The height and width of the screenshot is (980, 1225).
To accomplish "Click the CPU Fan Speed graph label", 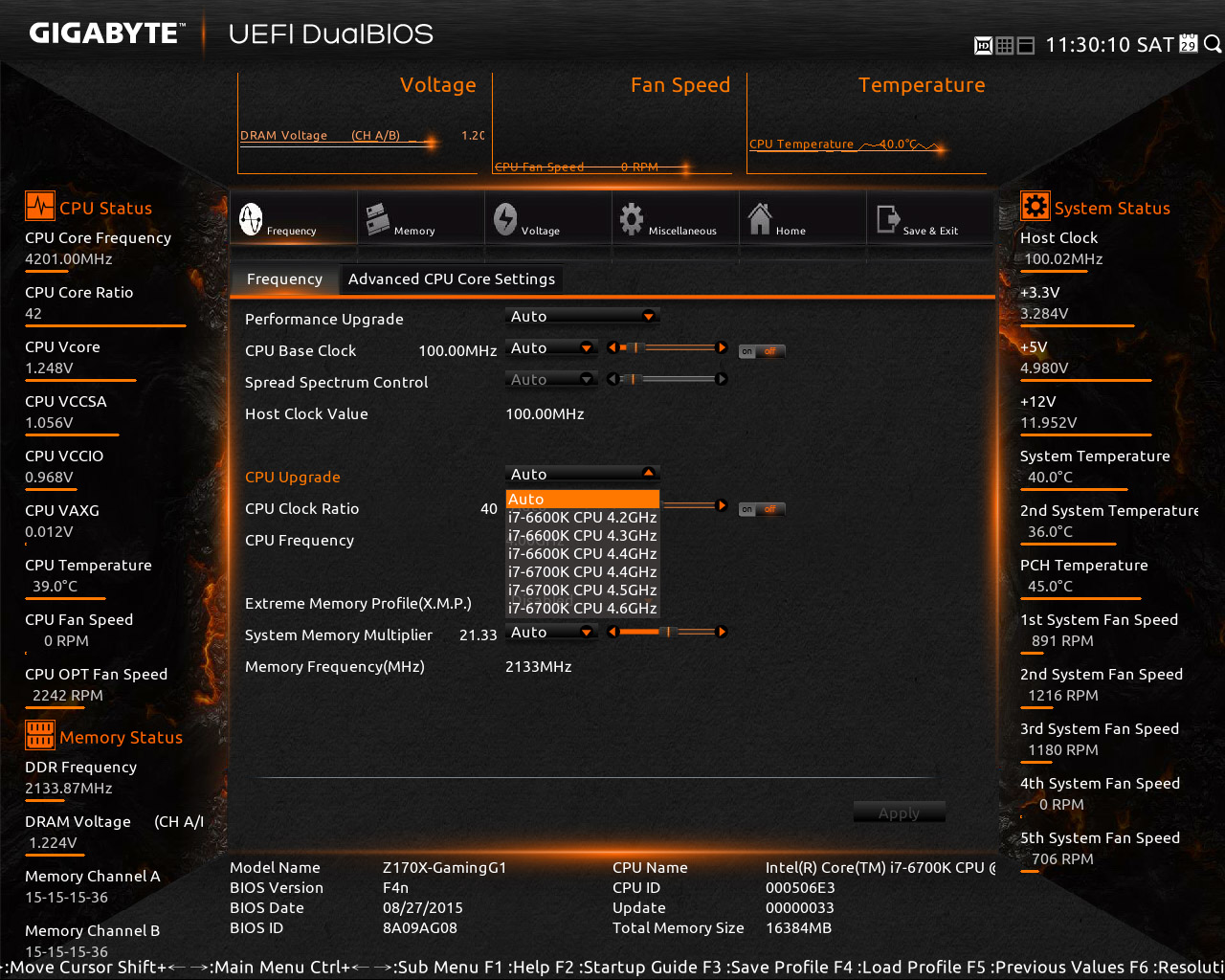I will click(x=539, y=167).
